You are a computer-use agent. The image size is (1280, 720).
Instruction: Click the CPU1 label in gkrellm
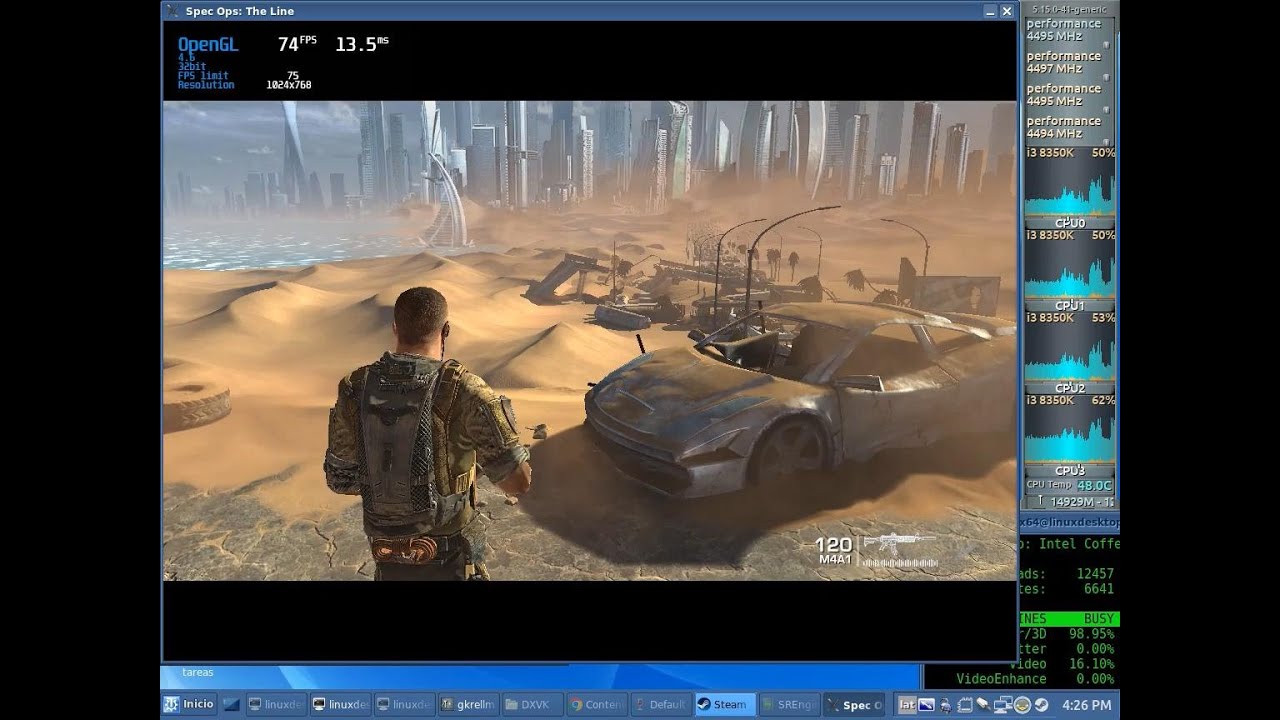coord(1069,305)
